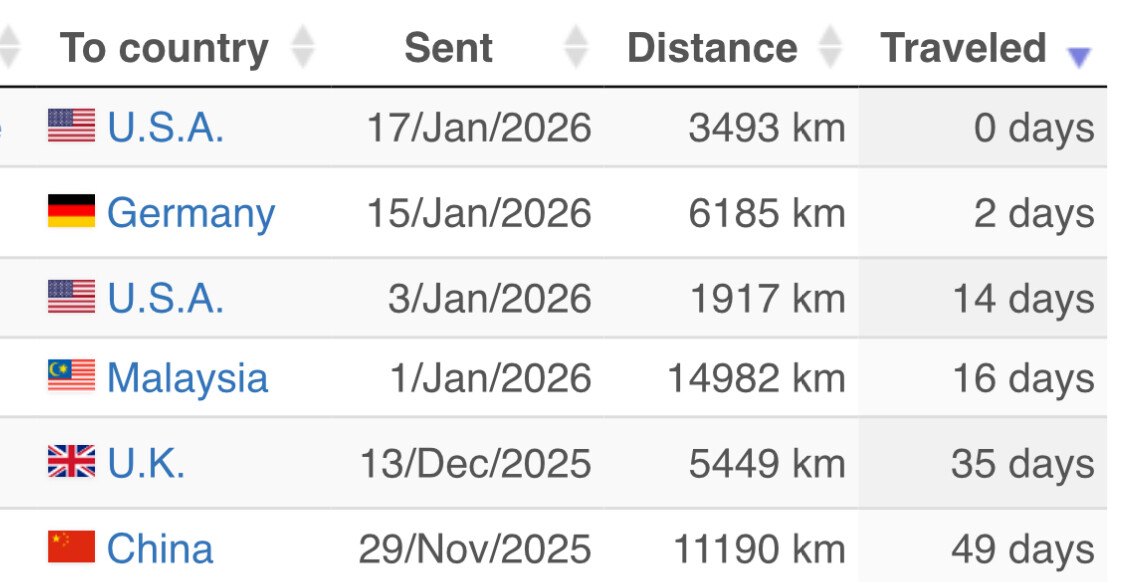Open the U.S.A. link sent 17/Jan/2026
The width and height of the screenshot is (1122, 582).
click(165, 127)
